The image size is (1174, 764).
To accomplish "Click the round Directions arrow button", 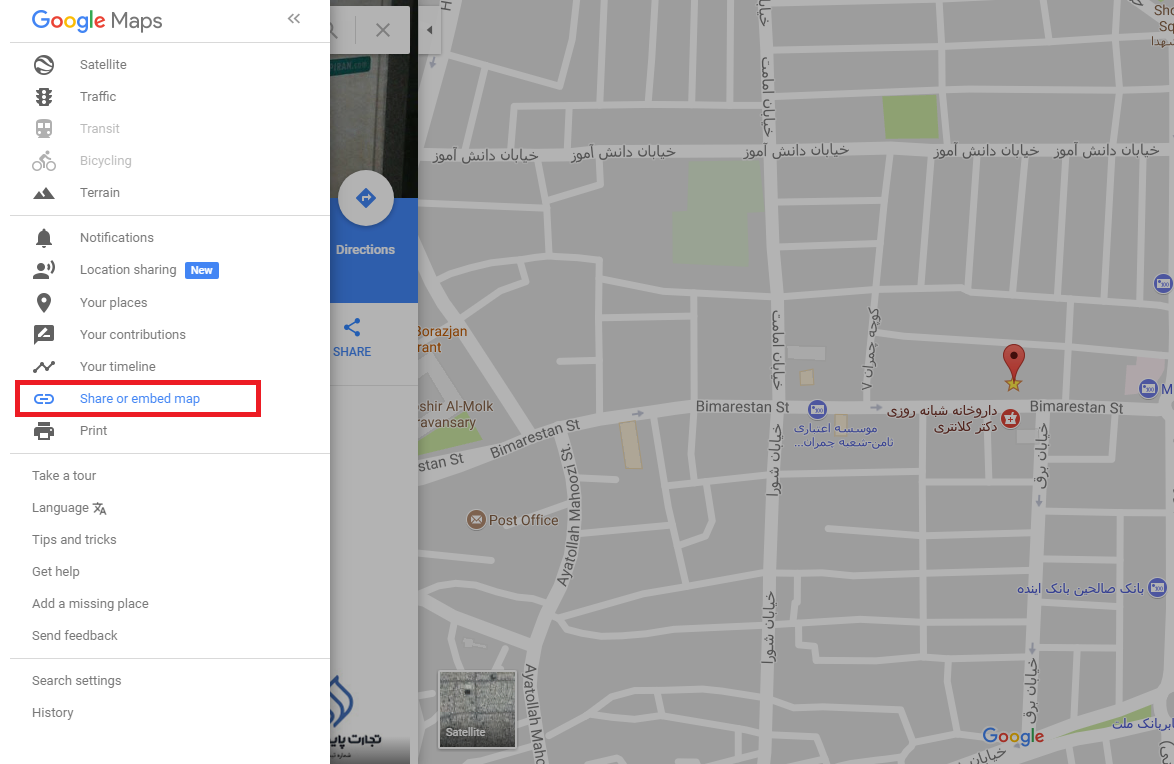I will [x=365, y=198].
